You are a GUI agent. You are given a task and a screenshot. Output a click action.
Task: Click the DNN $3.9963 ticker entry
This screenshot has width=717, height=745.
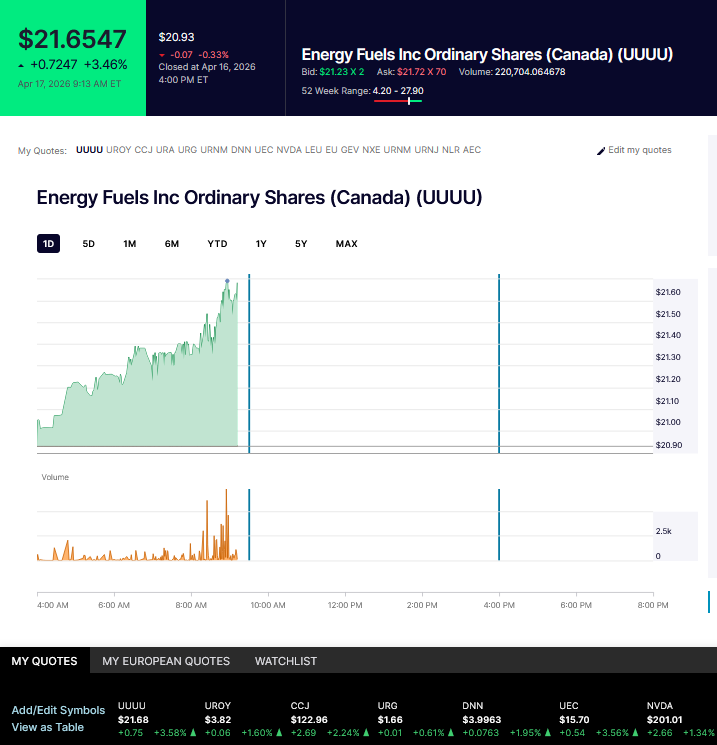pos(507,719)
